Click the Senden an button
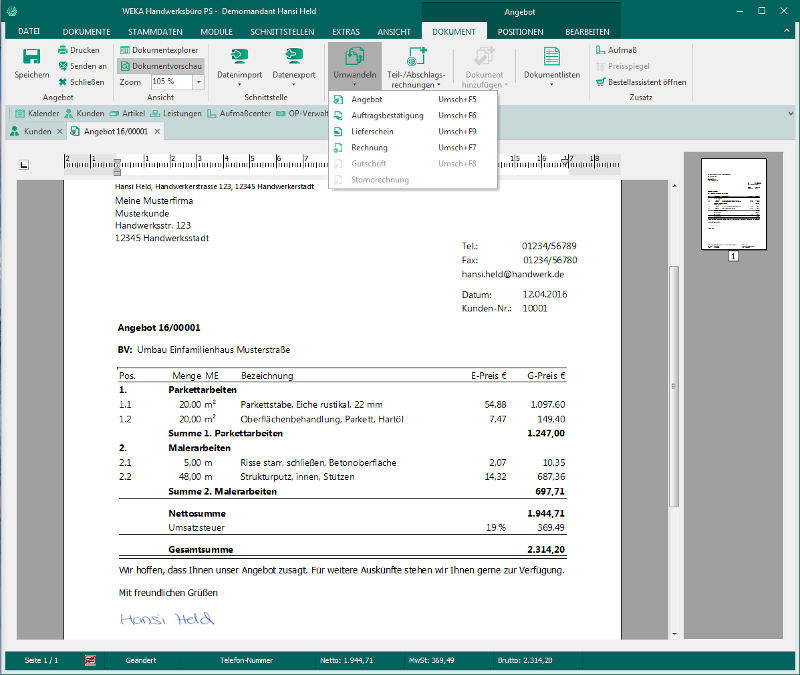800x675 pixels. (82, 66)
